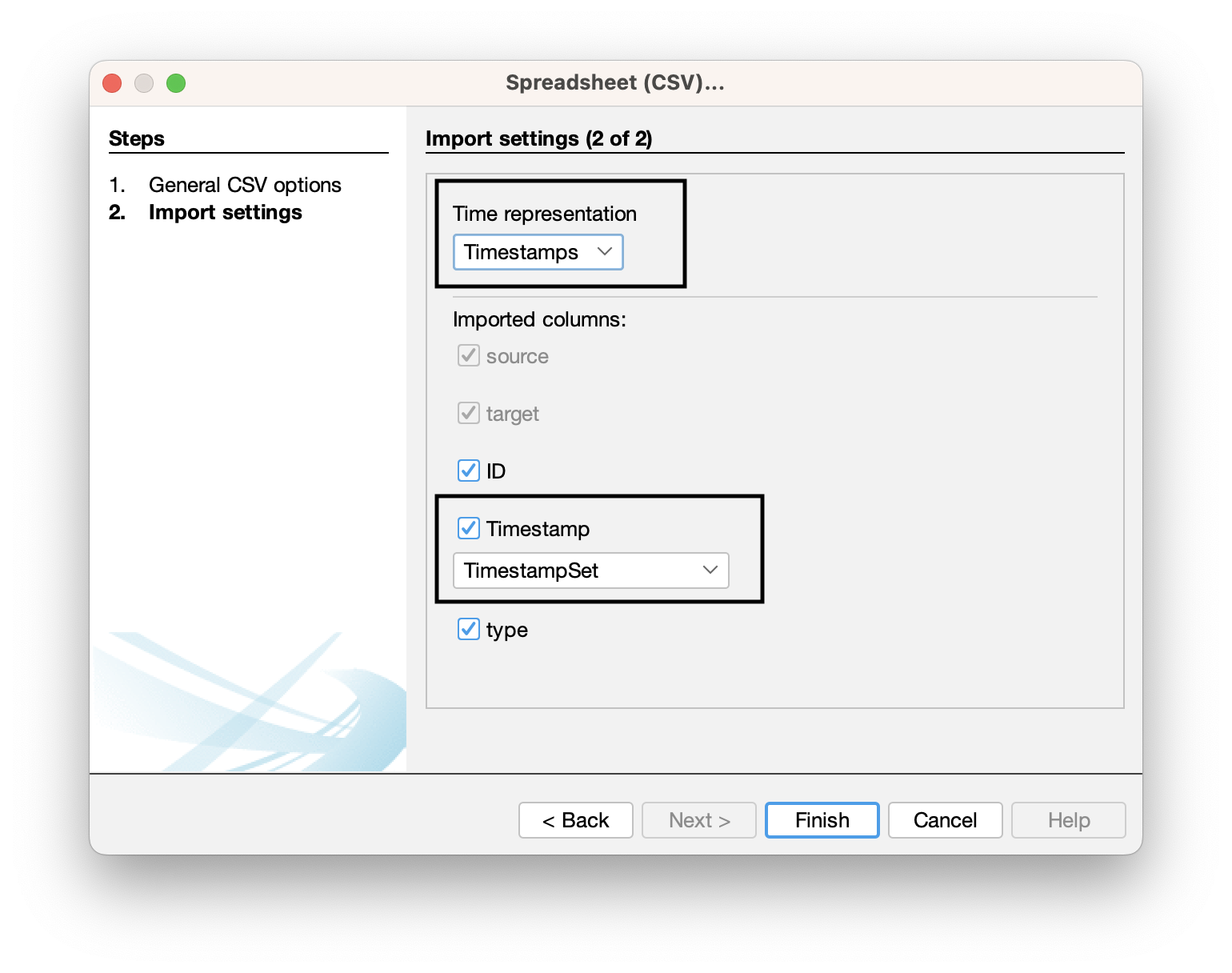Click the red close window button

(111, 82)
